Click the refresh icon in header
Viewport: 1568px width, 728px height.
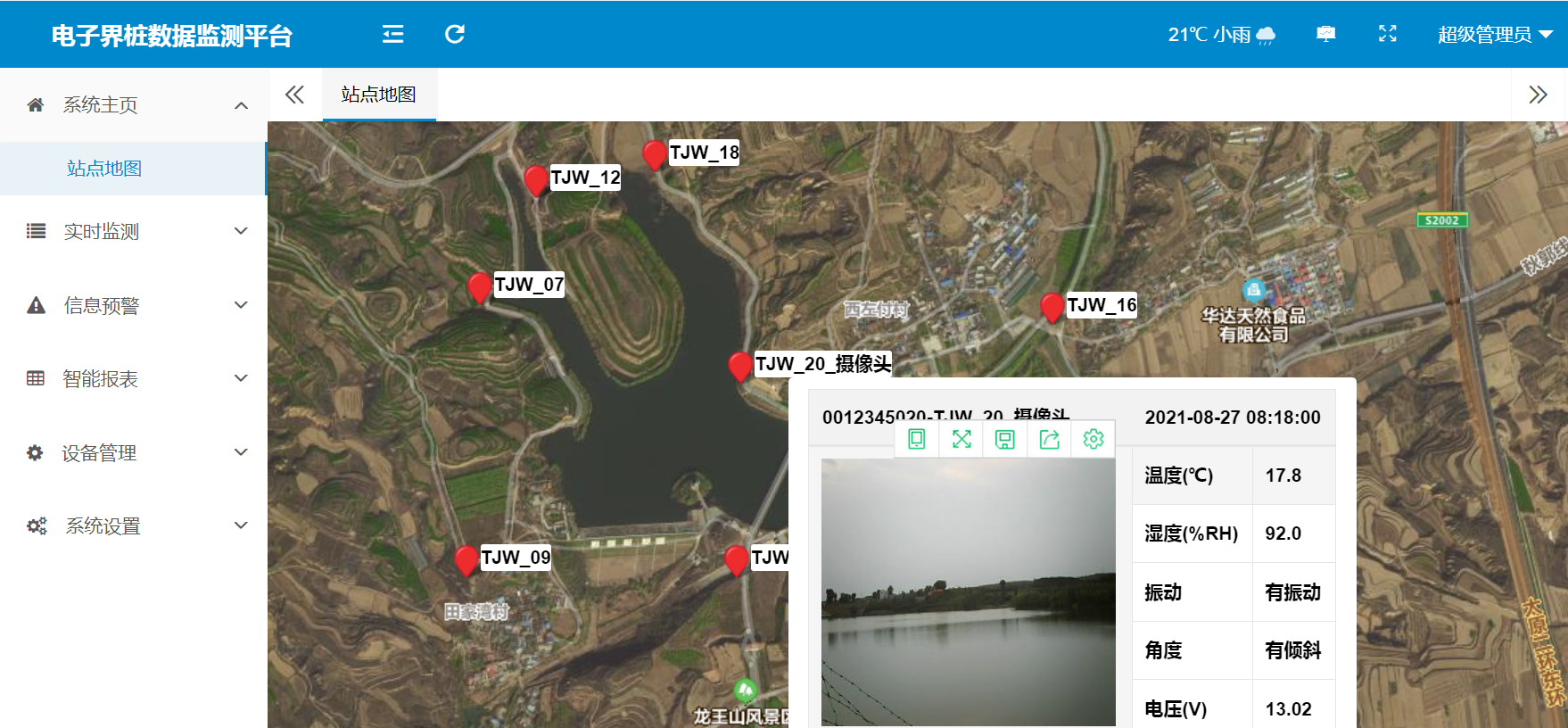coord(455,34)
